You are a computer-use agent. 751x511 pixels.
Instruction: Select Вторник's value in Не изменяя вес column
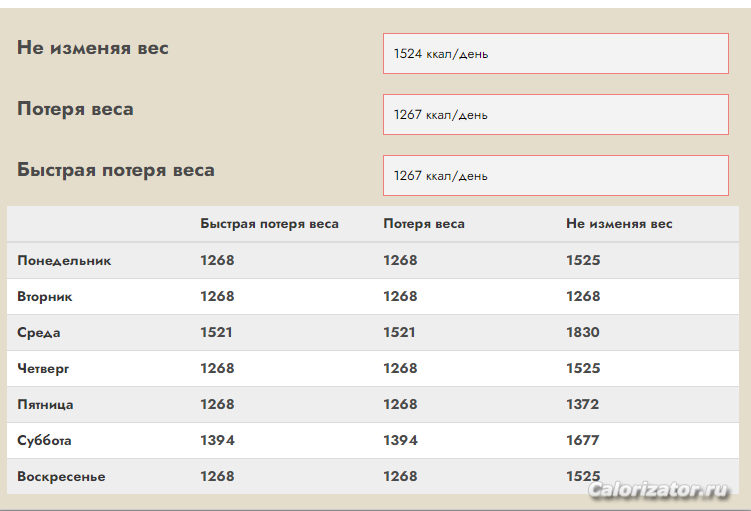pos(582,296)
